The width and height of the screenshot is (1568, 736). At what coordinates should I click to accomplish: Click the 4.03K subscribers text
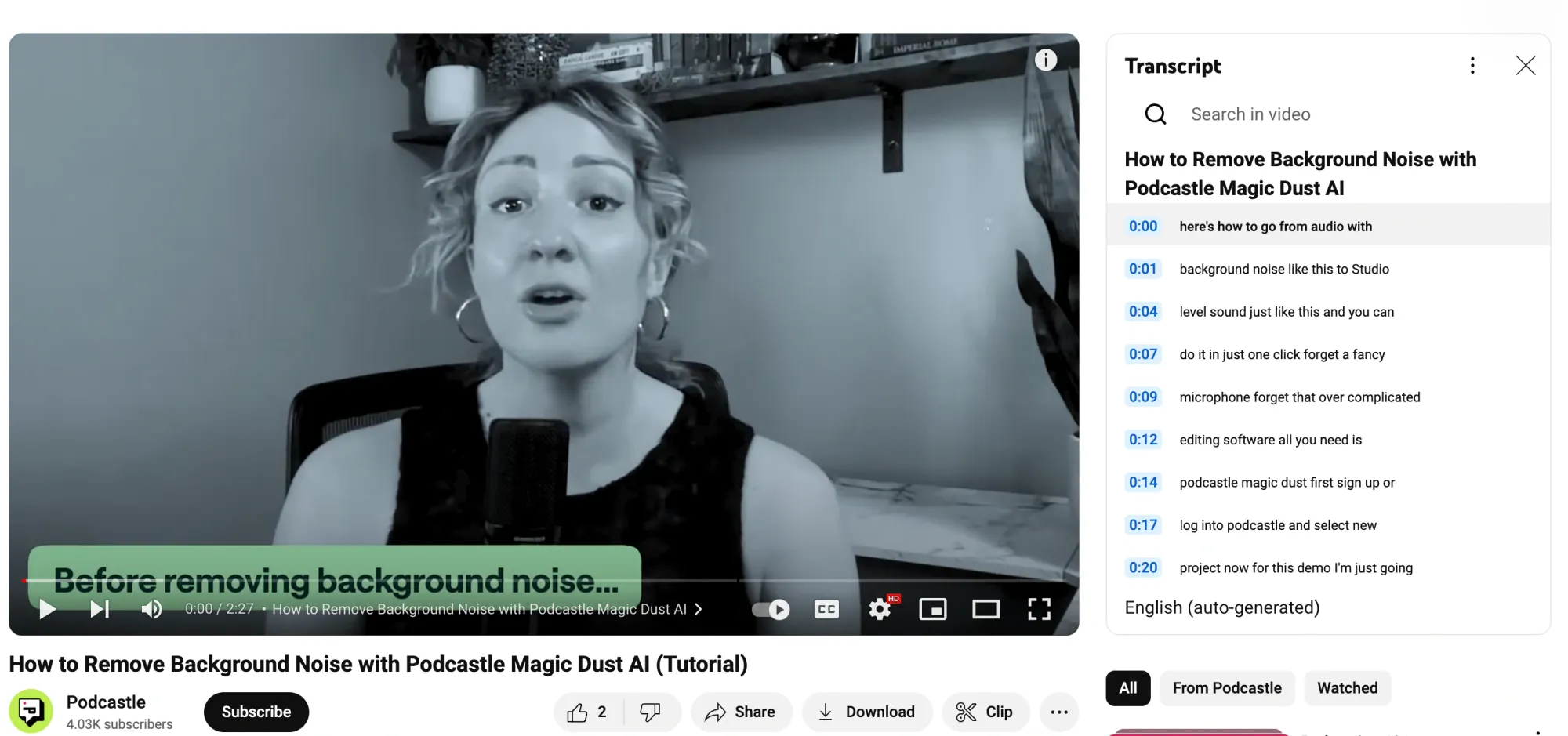click(x=119, y=724)
